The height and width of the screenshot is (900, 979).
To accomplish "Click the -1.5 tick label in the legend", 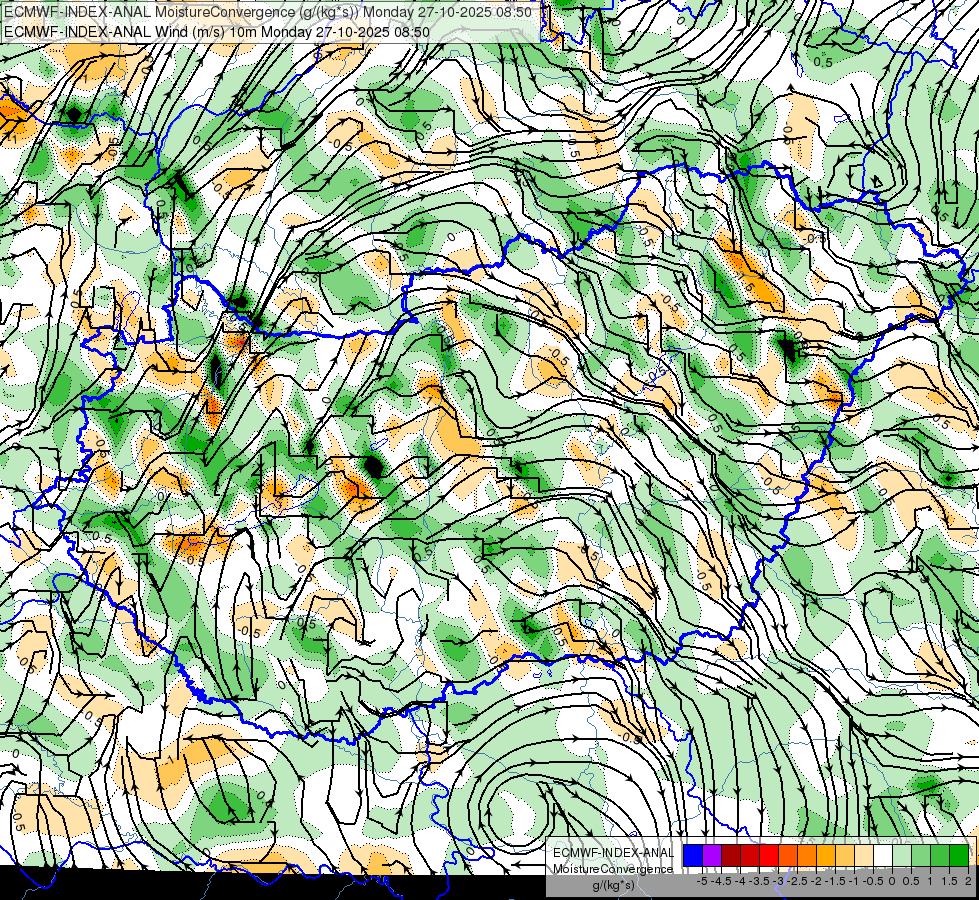I will tap(835, 881).
